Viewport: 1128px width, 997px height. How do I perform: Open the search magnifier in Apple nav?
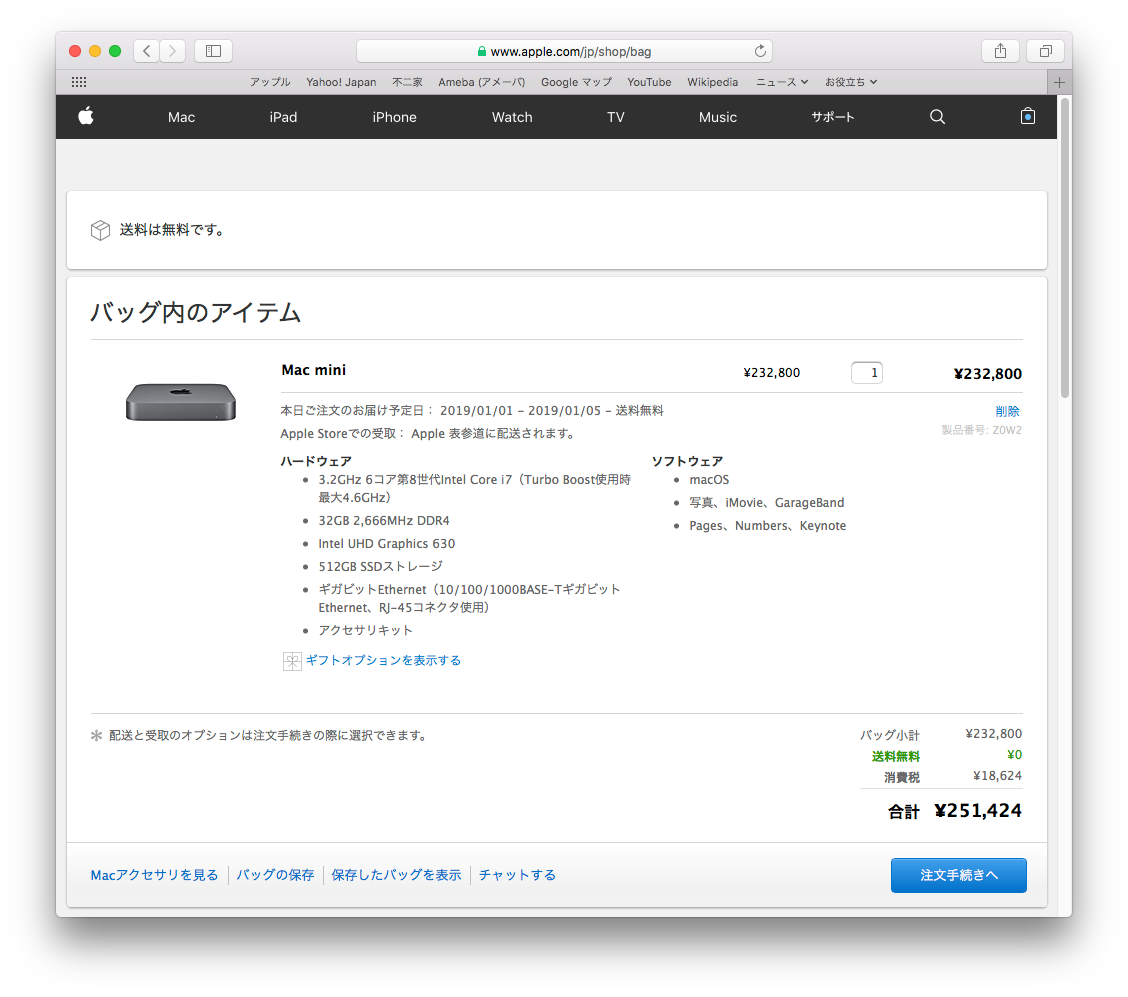[937, 117]
